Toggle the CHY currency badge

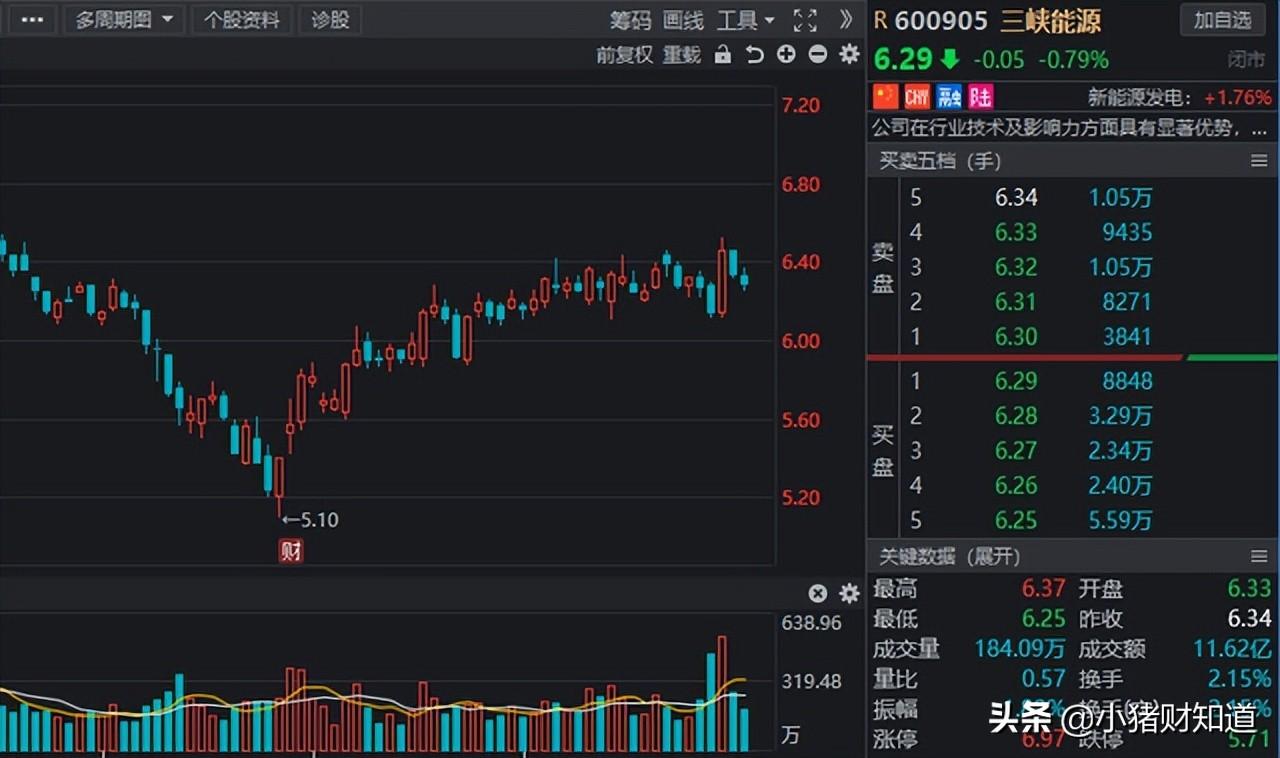tap(916, 95)
